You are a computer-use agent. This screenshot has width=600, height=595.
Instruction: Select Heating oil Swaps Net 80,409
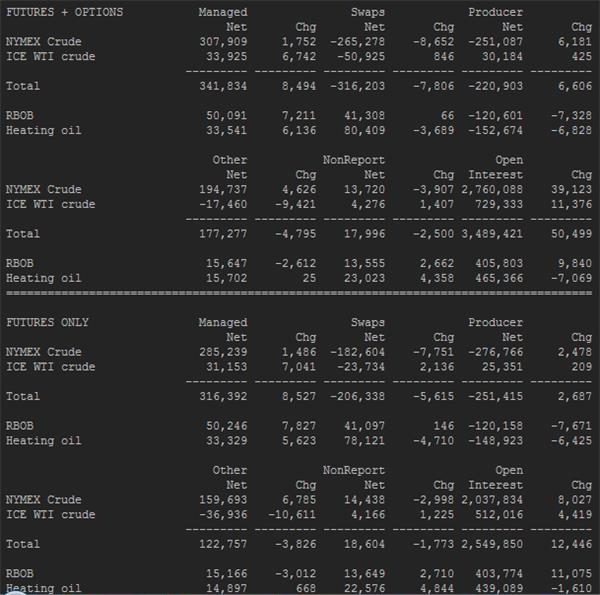364,130
